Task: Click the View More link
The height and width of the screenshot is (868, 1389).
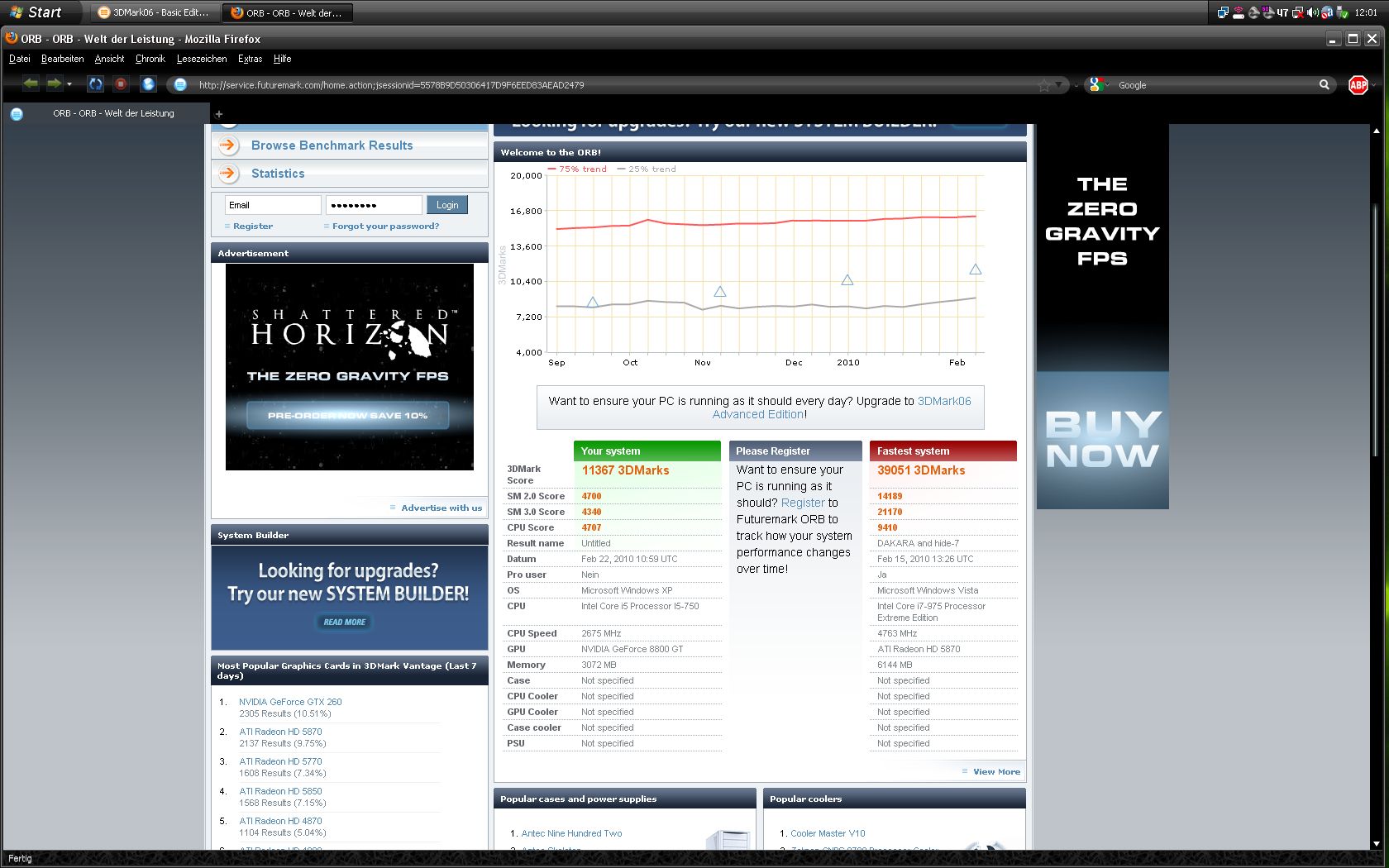Action: tap(996, 771)
